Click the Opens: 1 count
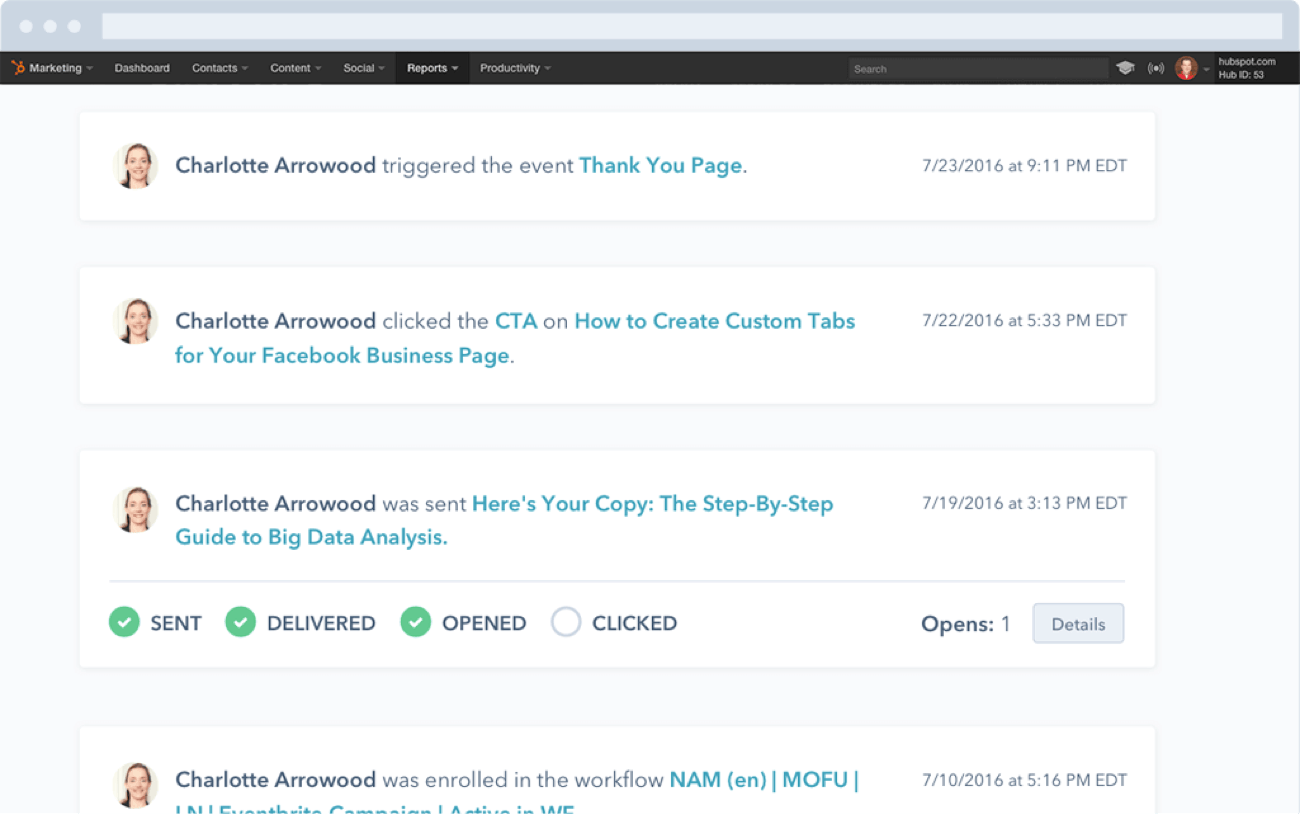Image resolution: width=1300 pixels, height=814 pixels. [966, 624]
